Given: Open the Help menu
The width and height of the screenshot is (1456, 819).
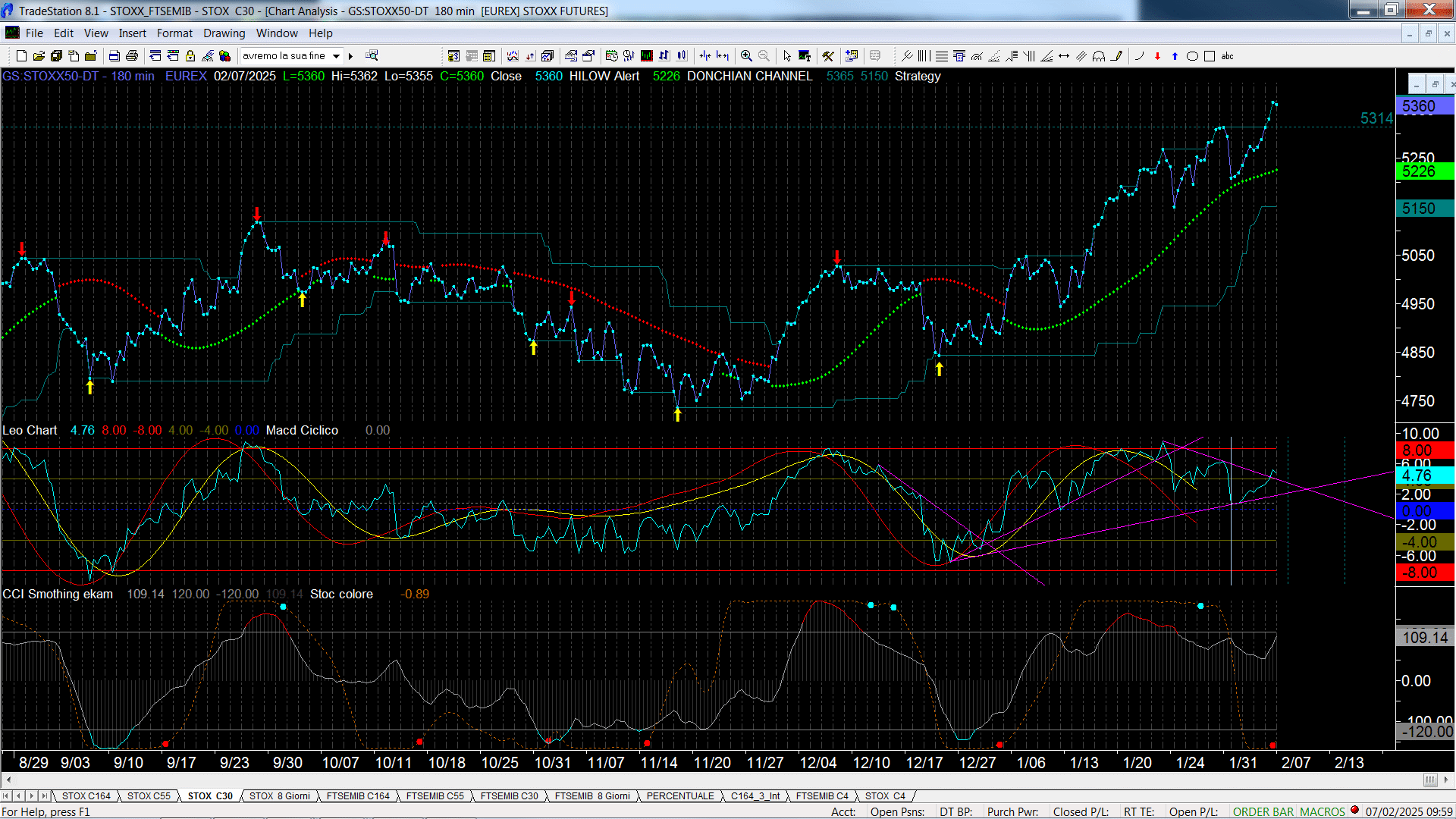Looking at the screenshot, I should (x=320, y=33).
